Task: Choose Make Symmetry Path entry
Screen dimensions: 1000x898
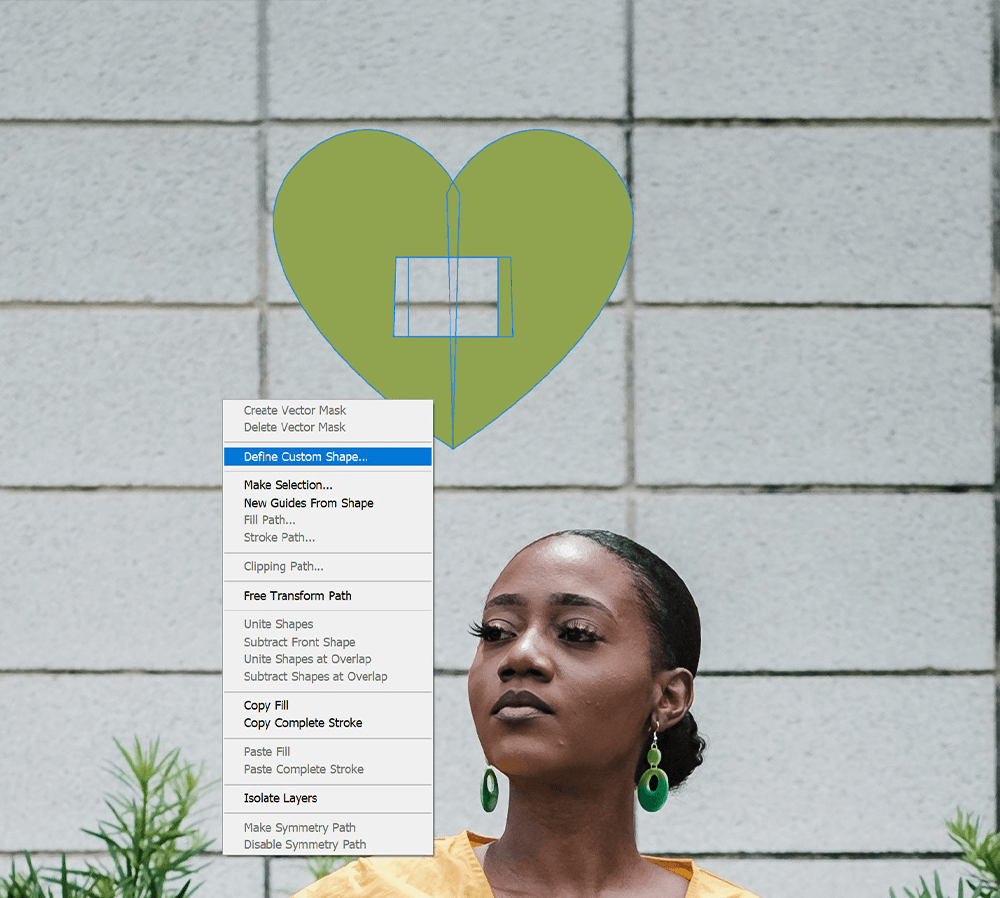Action: (328, 828)
